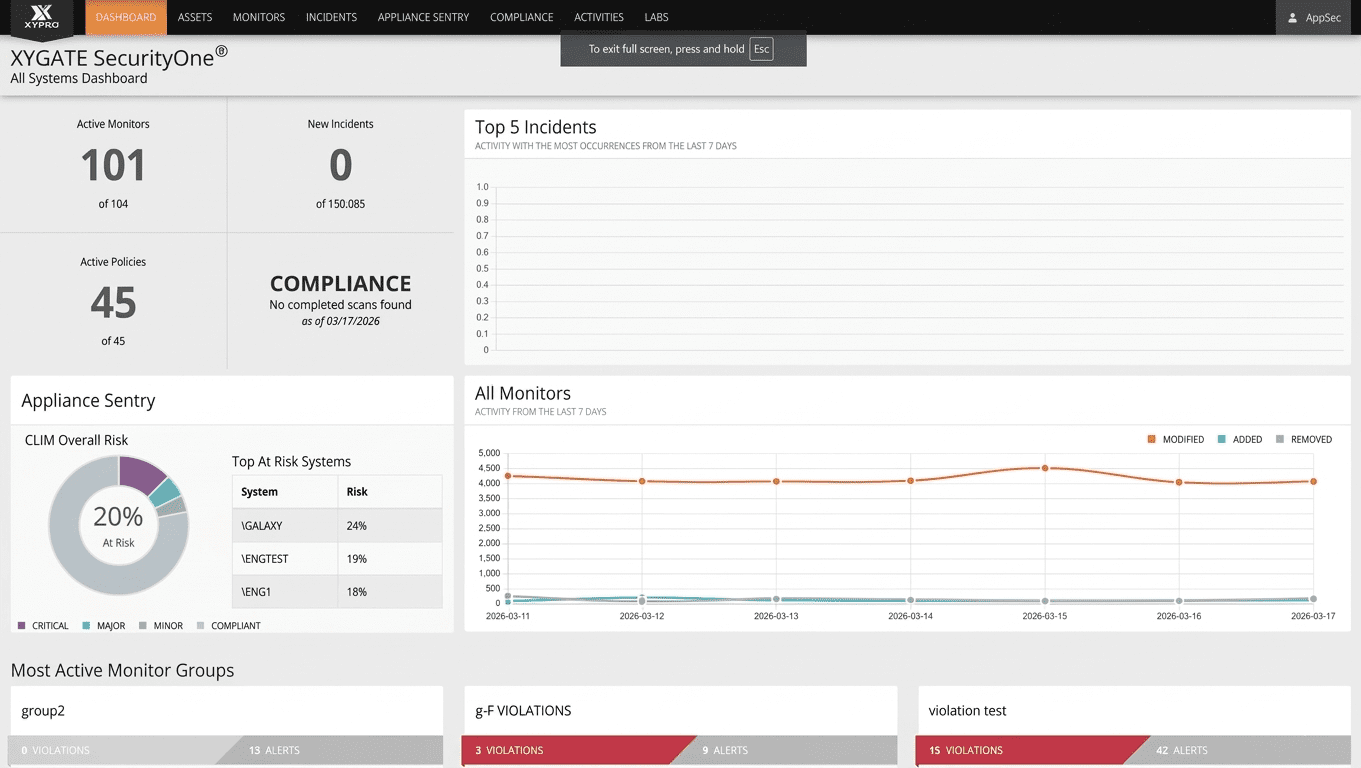1361x768 pixels.
Task: Click the 2026-03-15 MODIFIED data point
Action: click(1045, 468)
